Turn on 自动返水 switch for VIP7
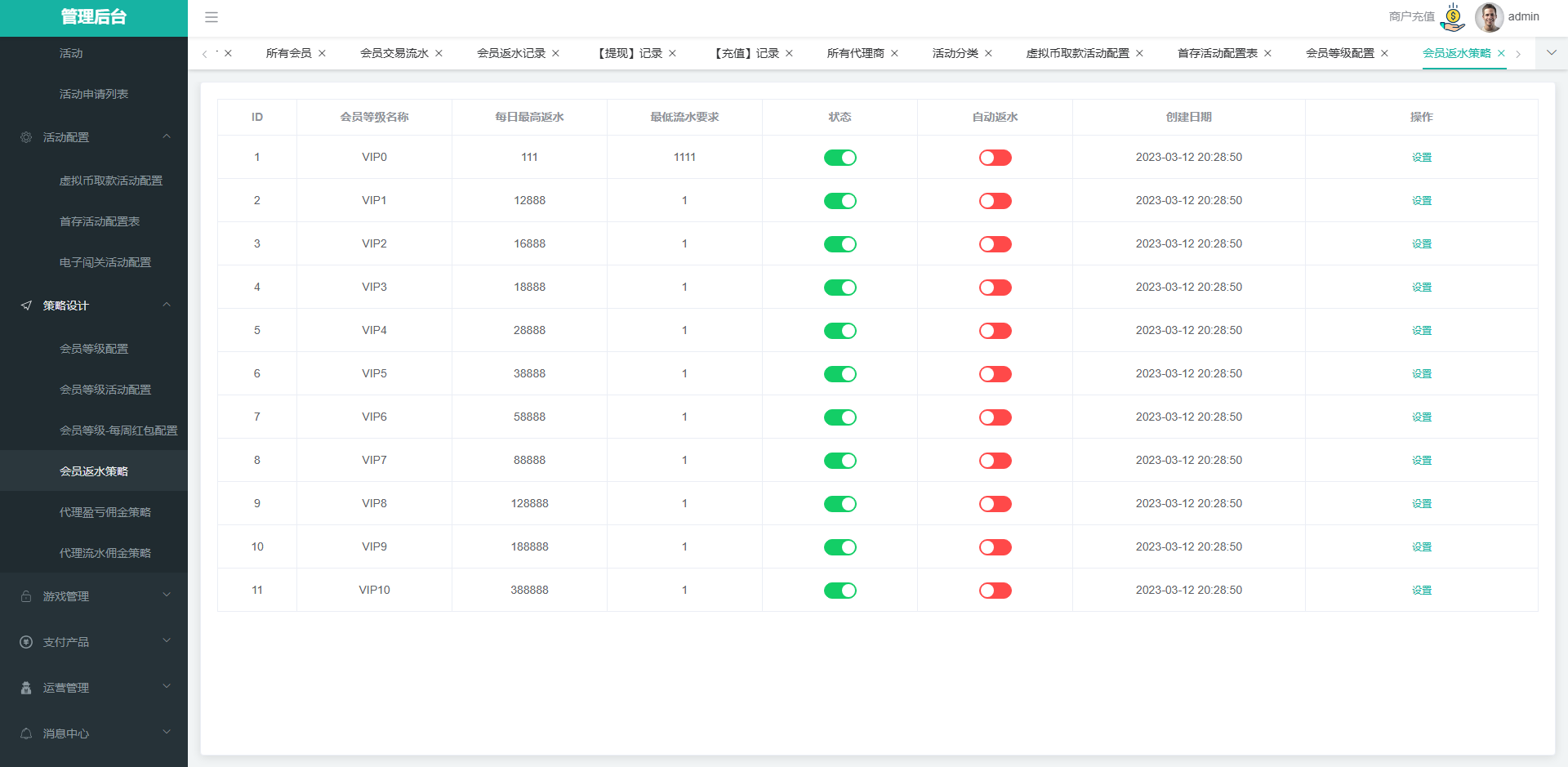This screenshot has width=1568, height=767. 995,461
